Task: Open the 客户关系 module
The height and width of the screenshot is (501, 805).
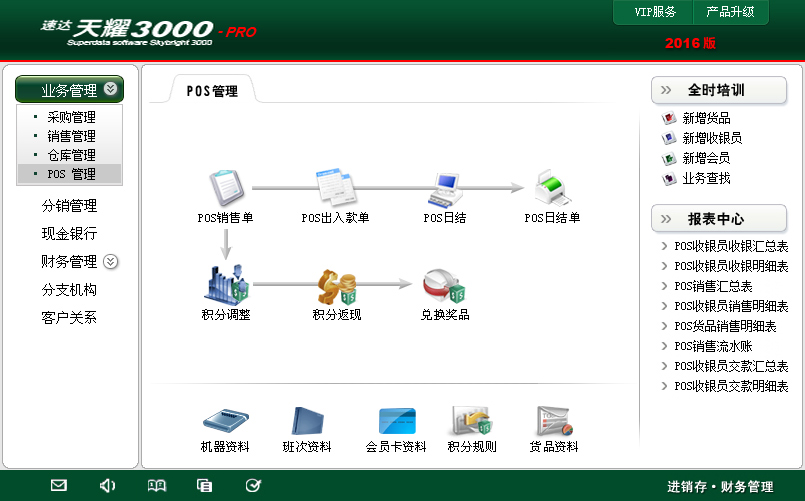Action: [69, 317]
